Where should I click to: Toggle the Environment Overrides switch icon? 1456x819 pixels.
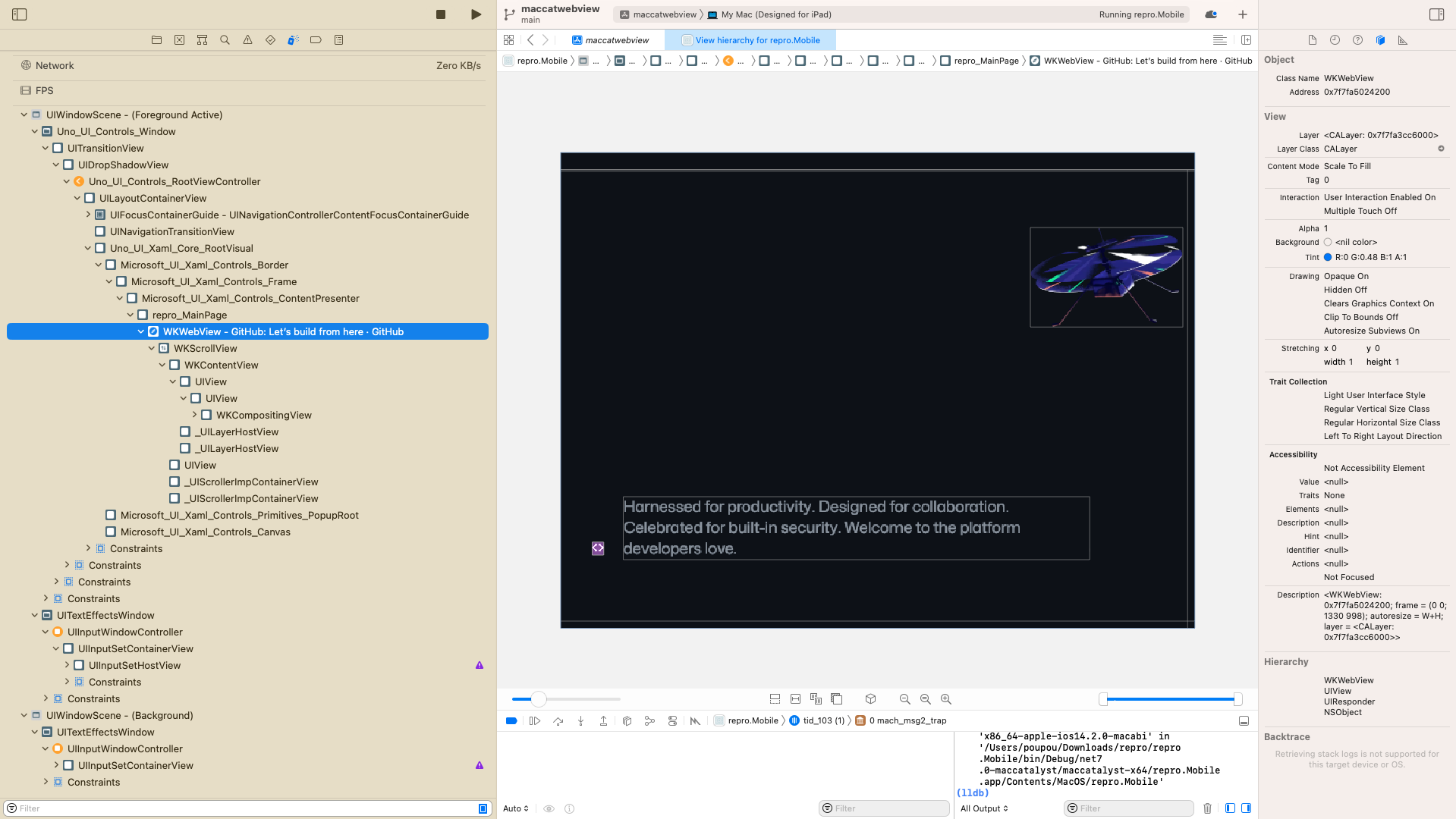tap(672, 720)
